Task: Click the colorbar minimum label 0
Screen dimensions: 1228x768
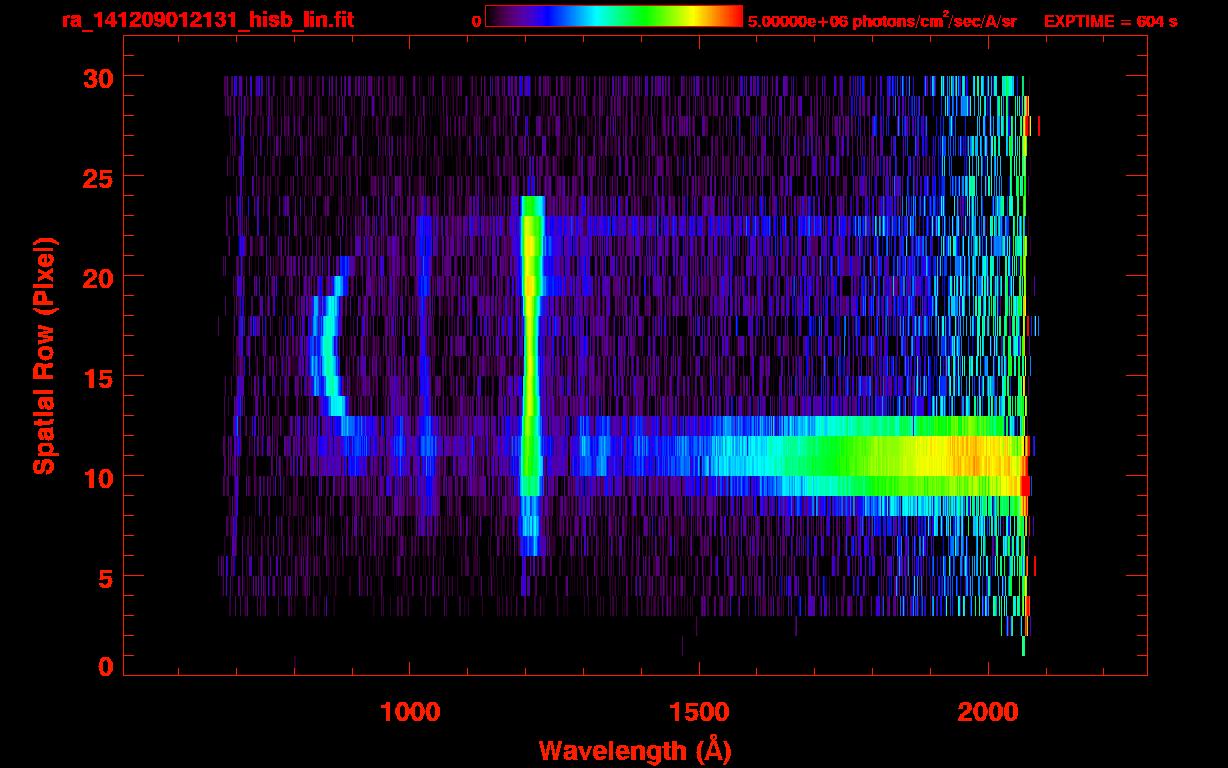Action: coord(476,21)
